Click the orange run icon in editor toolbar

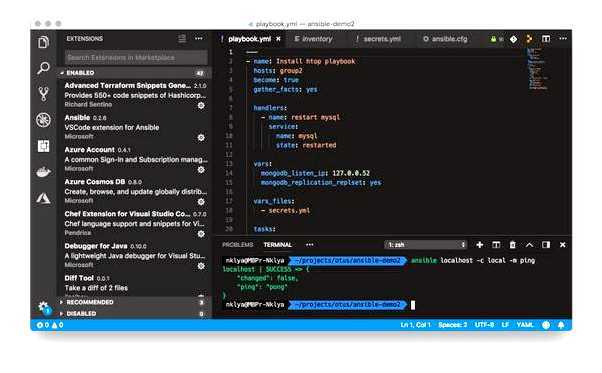[529, 39]
